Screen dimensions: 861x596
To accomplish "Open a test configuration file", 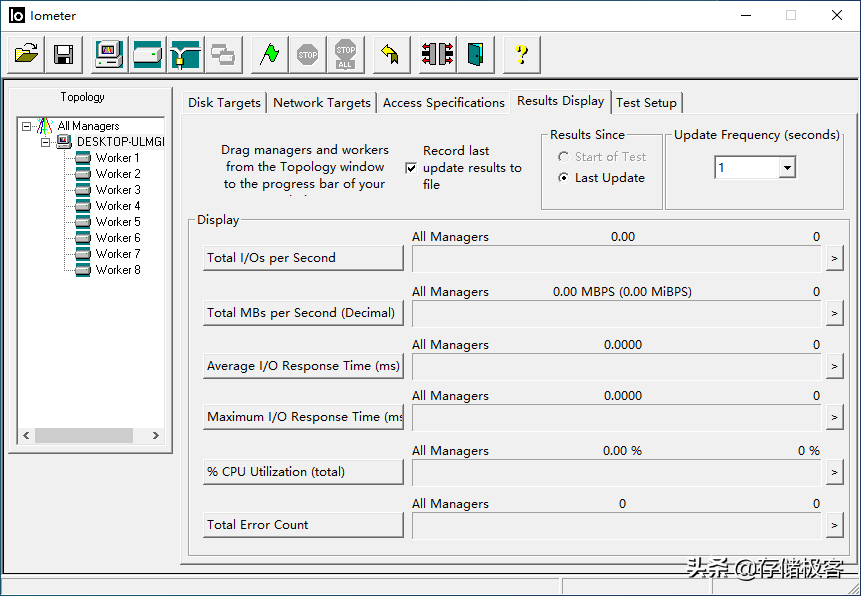I will pos(27,54).
